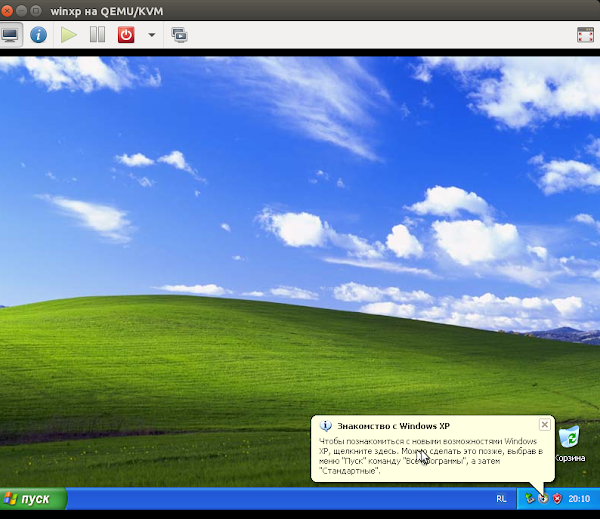Open the RL keyboard language indicator

pyautogui.click(x=501, y=499)
